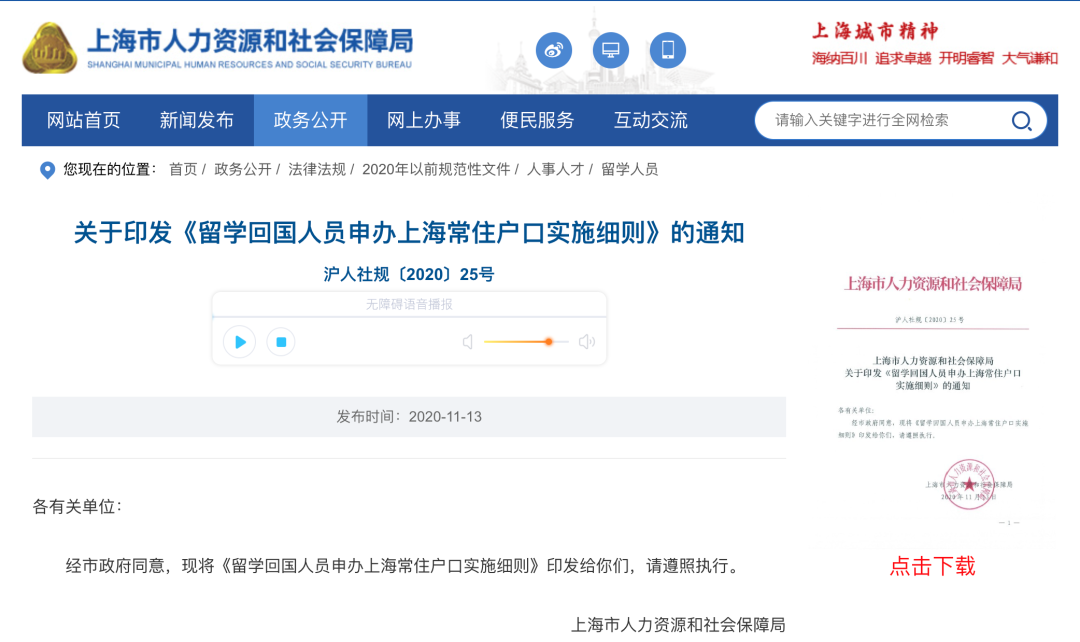Select the 政务公开 navigation tab

tap(311, 121)
